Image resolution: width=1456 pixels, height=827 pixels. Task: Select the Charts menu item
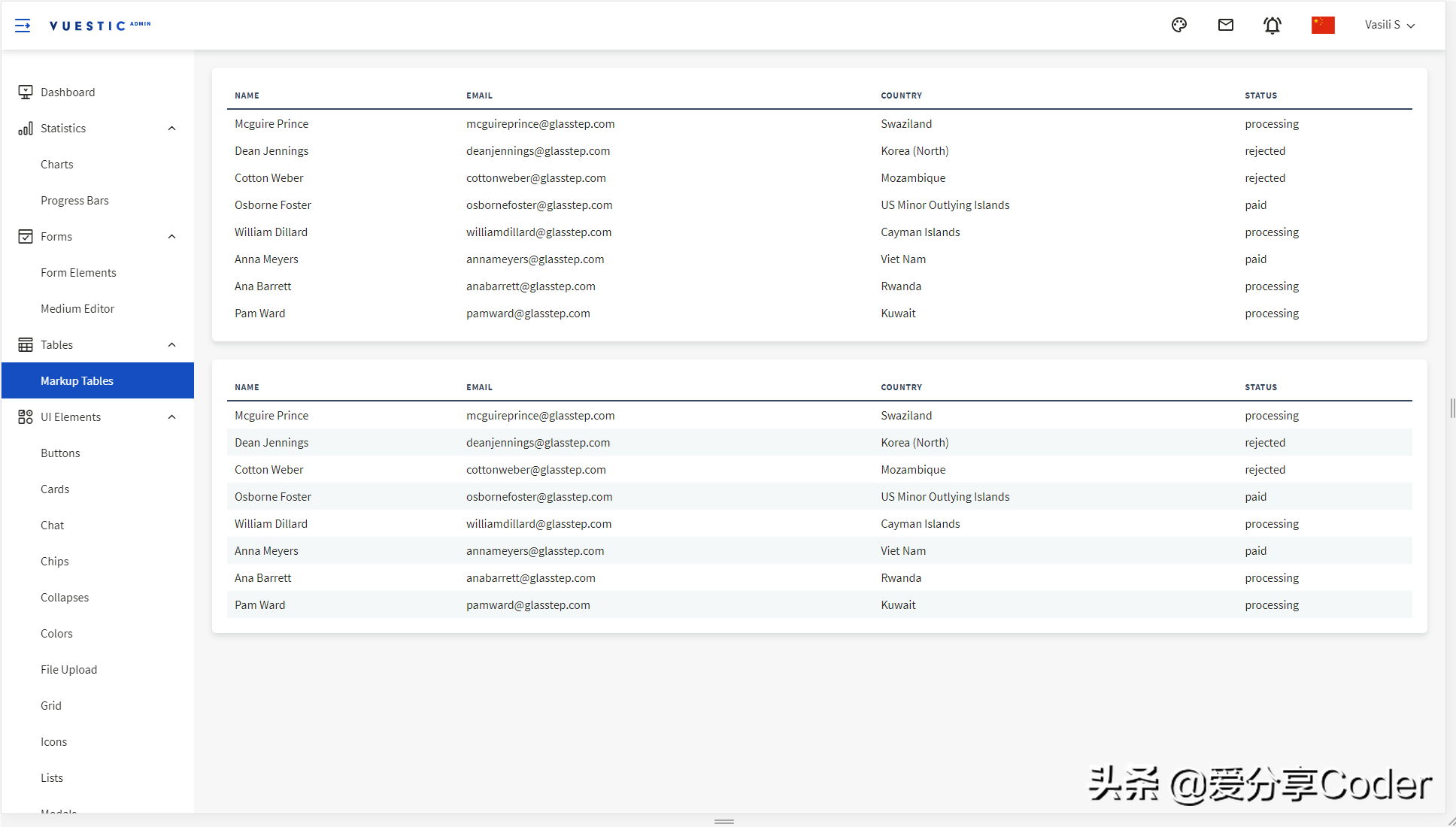tap(56, 163)
